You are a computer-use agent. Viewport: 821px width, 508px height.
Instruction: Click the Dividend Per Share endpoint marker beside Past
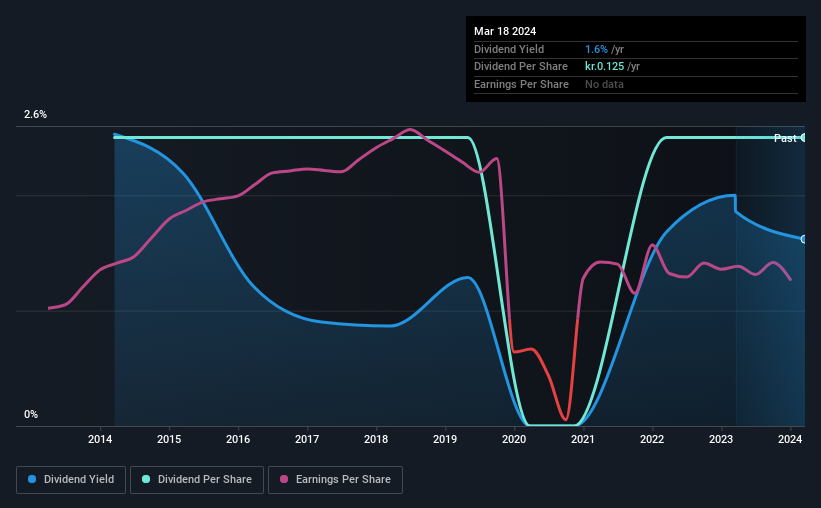tap(804, 138)
